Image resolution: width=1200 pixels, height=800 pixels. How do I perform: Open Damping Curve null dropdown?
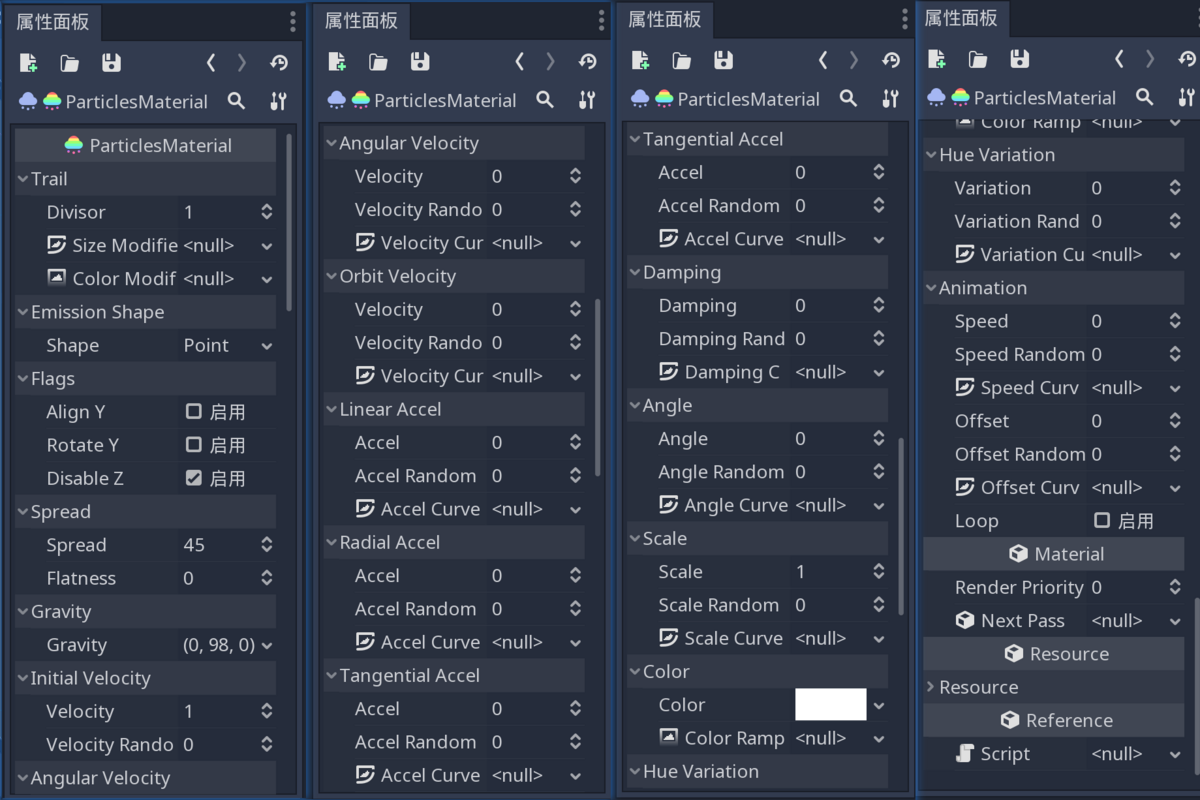(839, 372)
